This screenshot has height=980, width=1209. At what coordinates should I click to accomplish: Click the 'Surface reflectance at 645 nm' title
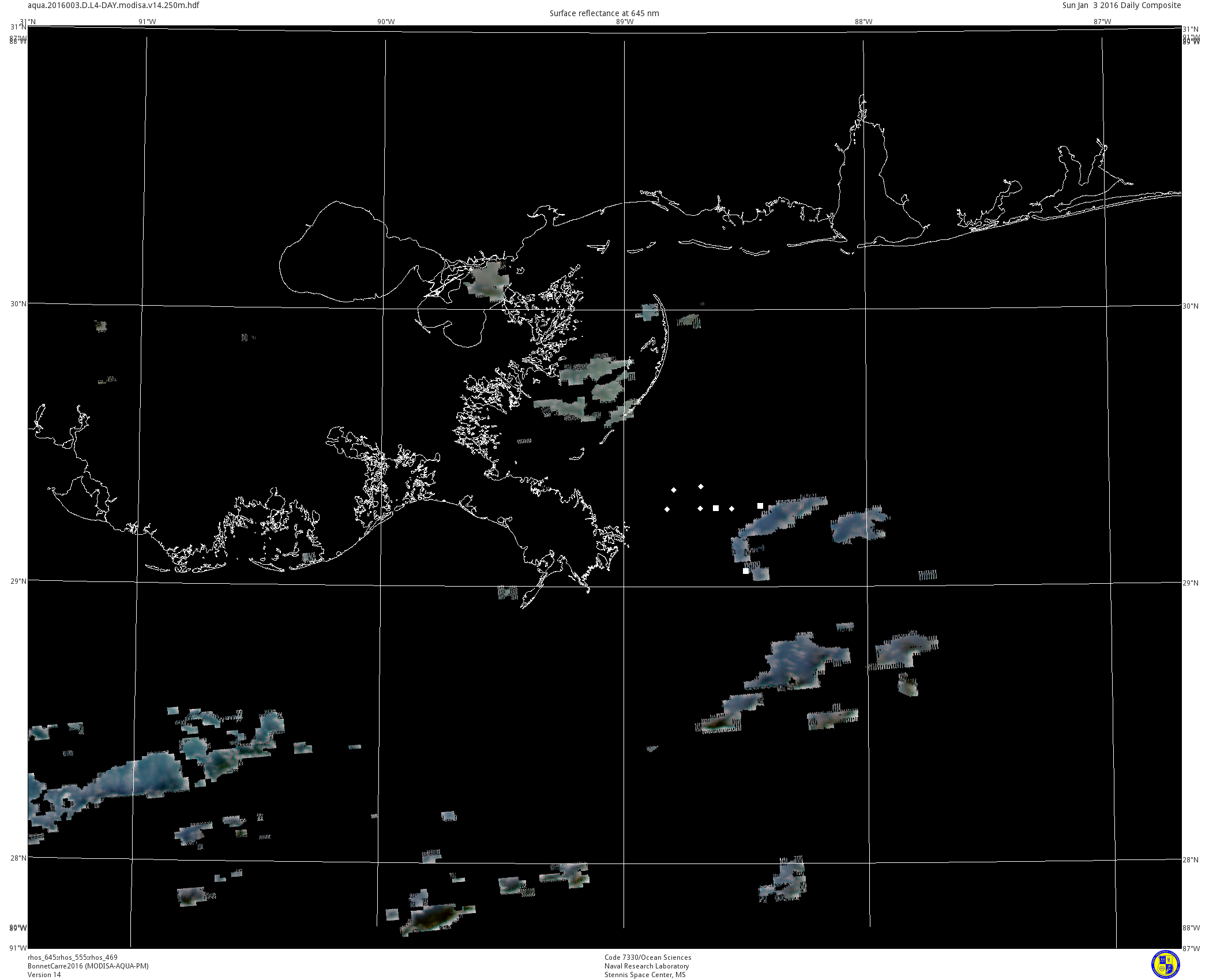coord(604,13)
